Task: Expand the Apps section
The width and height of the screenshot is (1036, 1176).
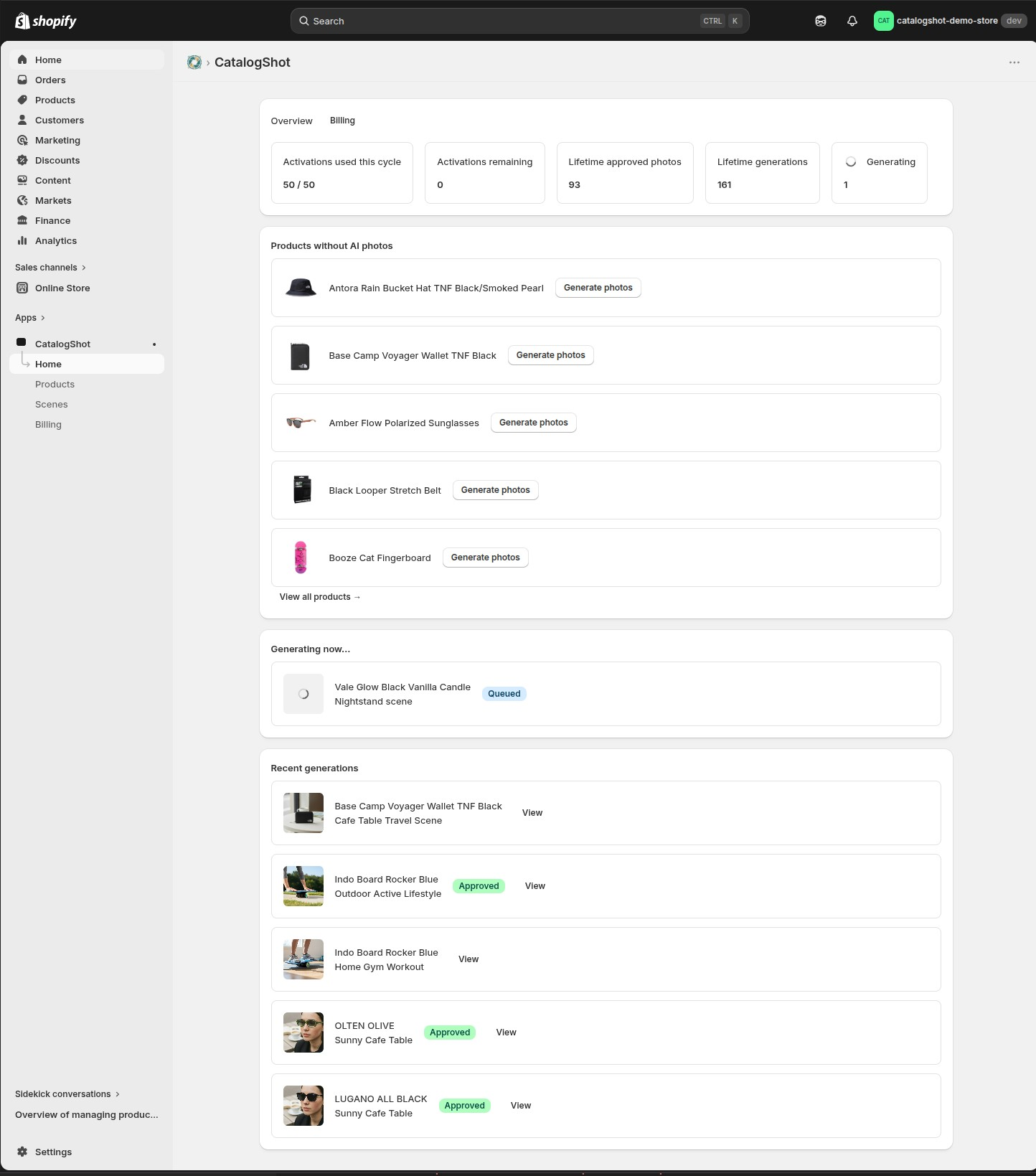Action: 30,318
